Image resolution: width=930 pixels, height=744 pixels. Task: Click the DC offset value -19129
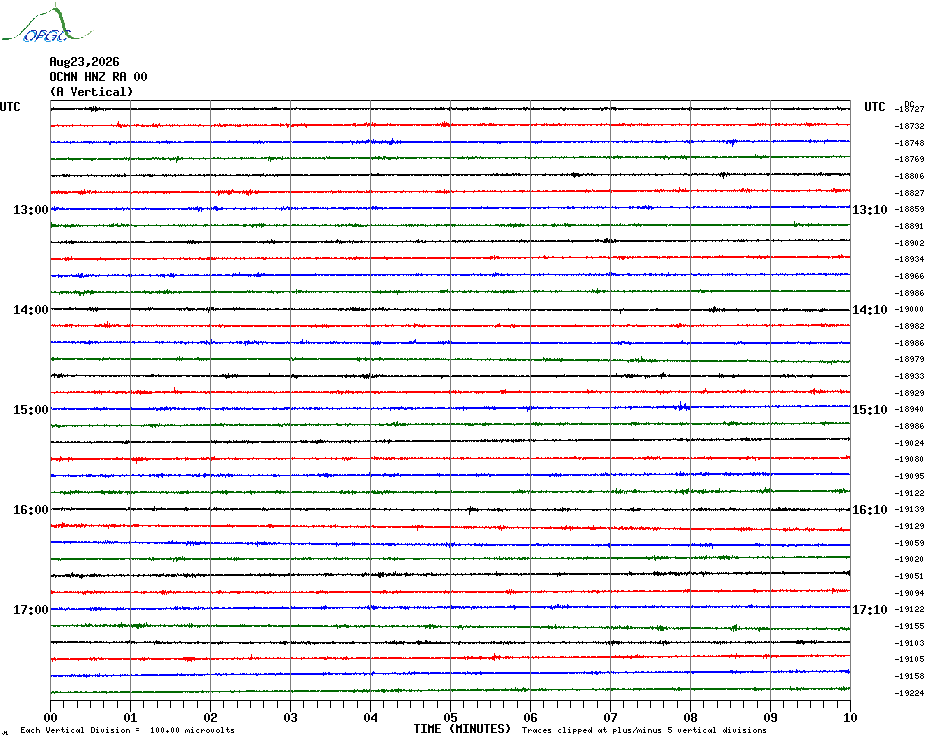(x=909, y=526)
